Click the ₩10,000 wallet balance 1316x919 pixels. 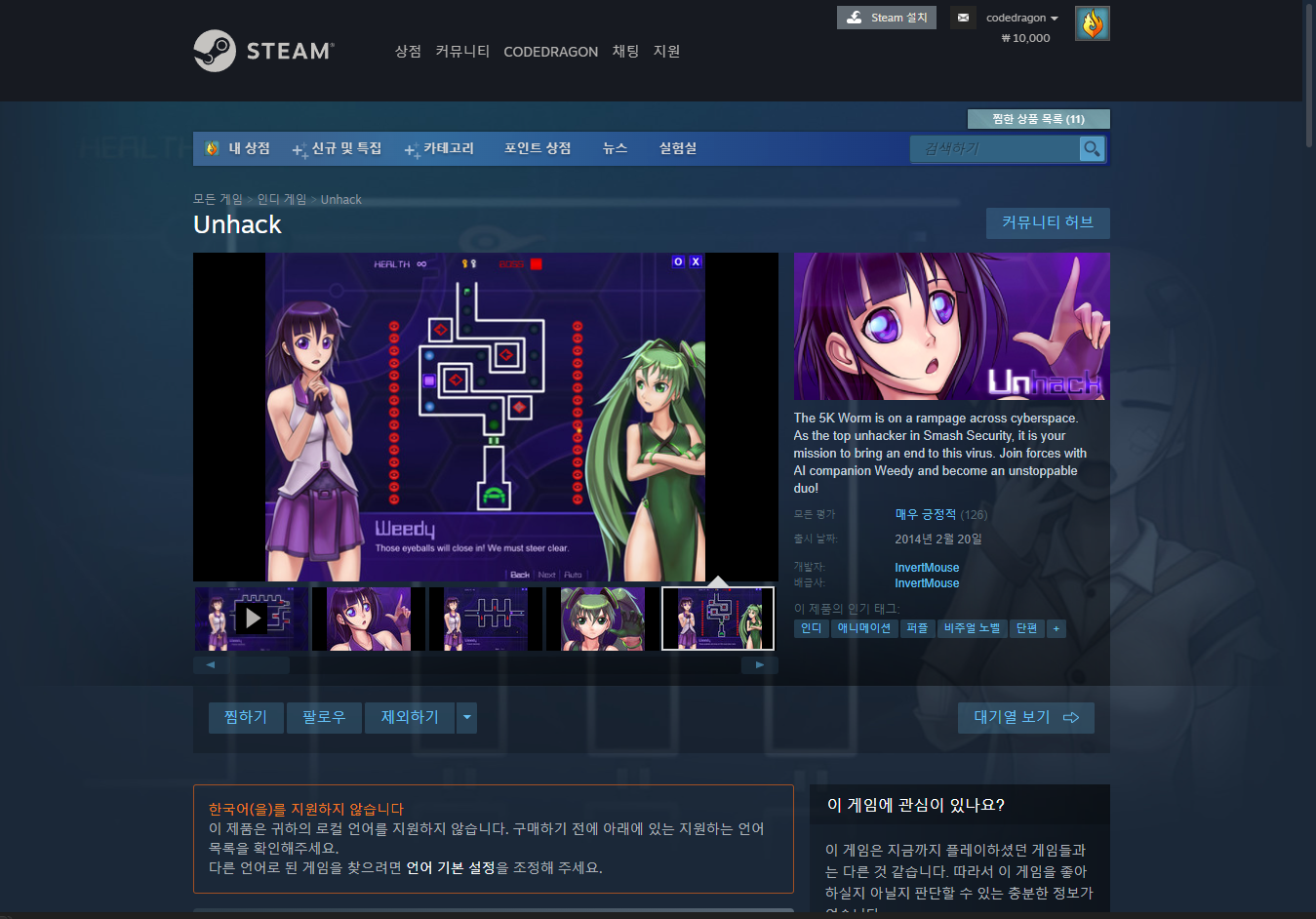[1025, 38]
